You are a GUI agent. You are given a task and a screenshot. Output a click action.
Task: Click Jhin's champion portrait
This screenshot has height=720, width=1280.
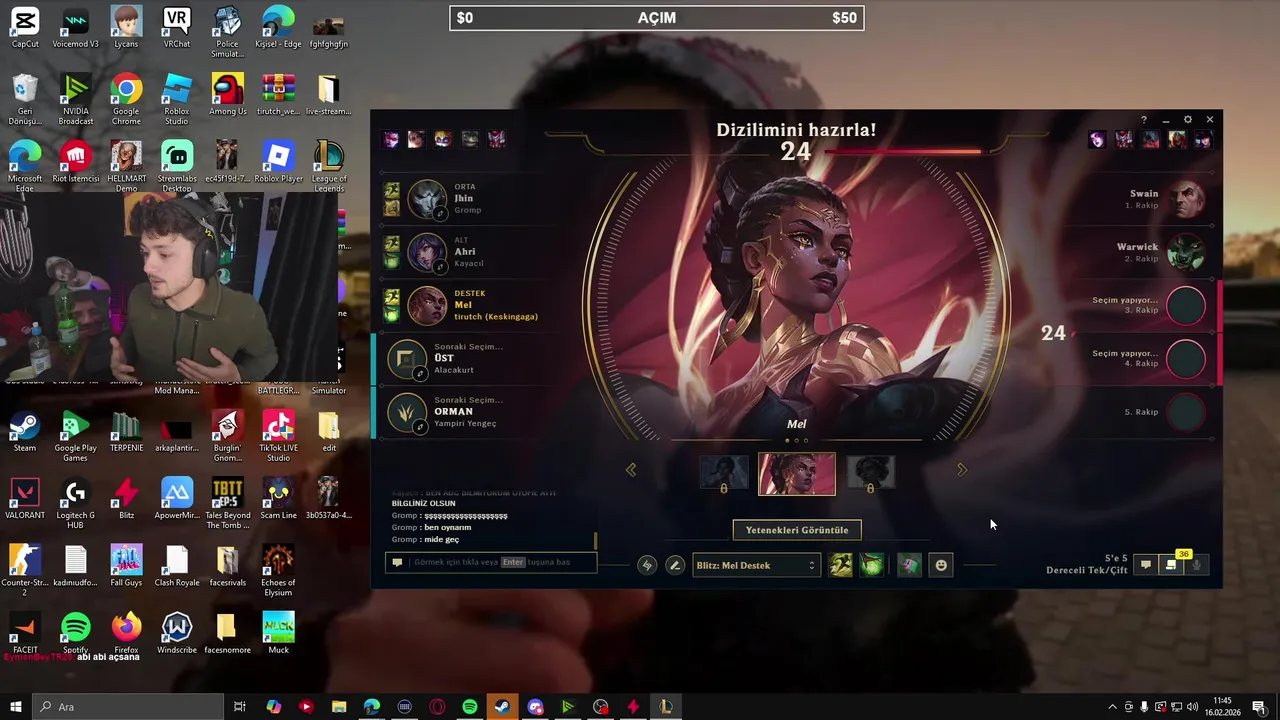click(x=427, y=199)
